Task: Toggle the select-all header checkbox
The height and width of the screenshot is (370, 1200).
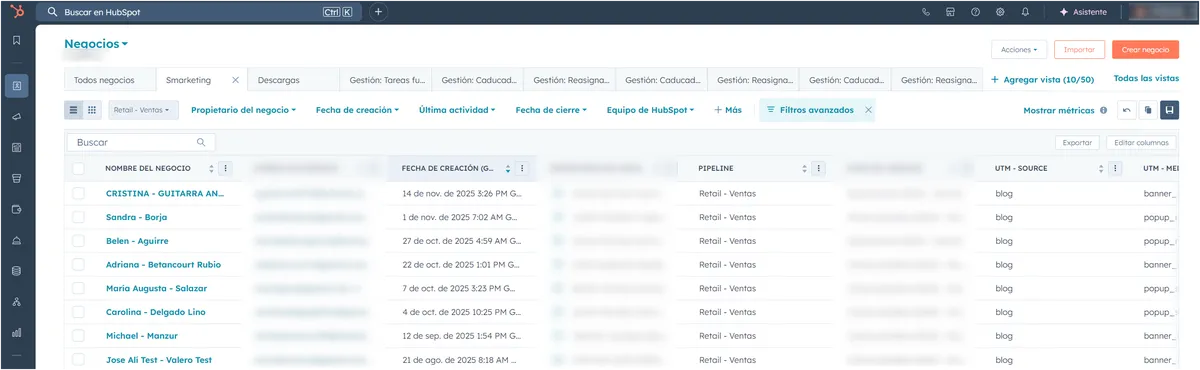Action: tap(79, 169)
